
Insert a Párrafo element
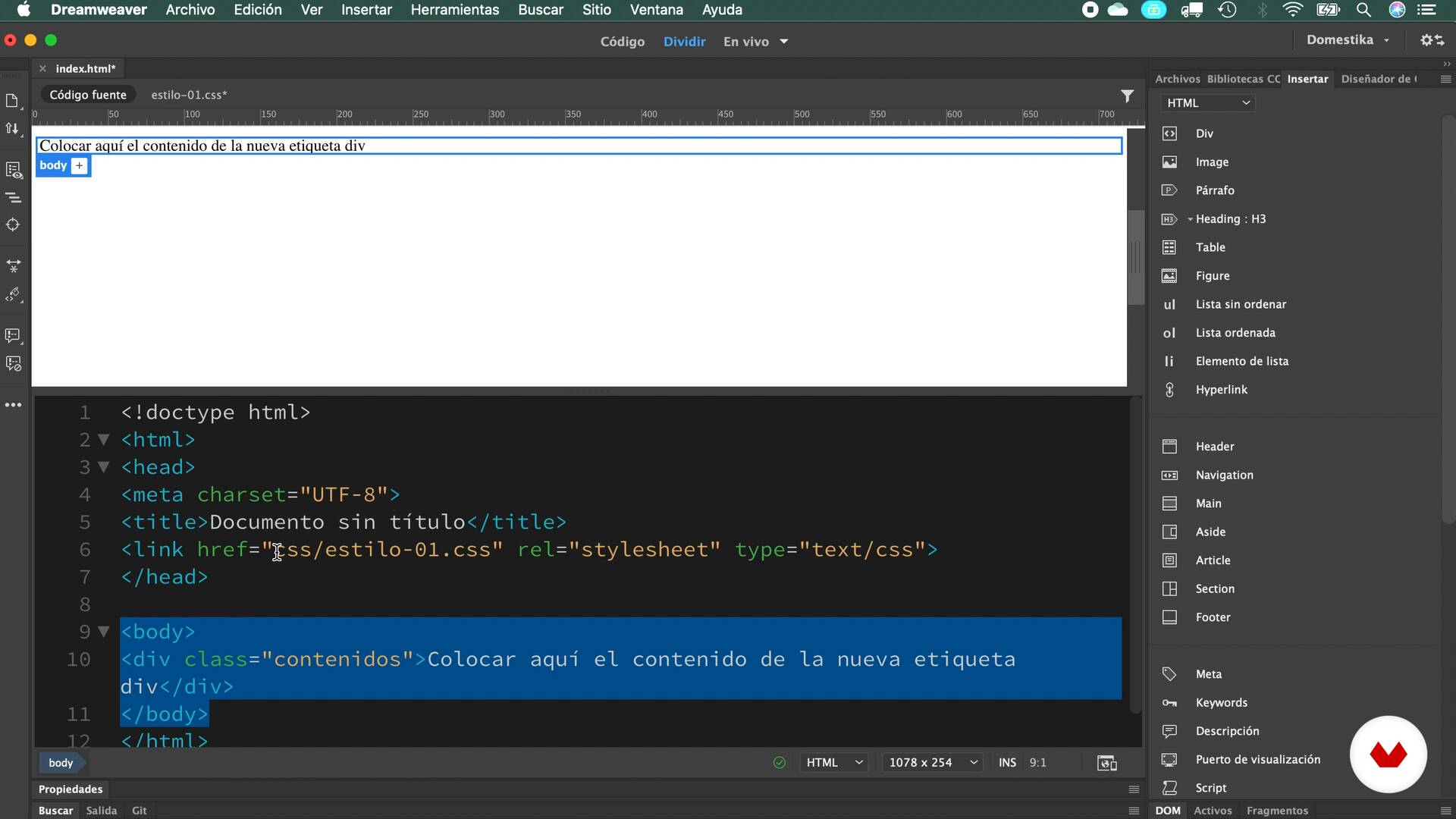click(x=1215, y=190)
